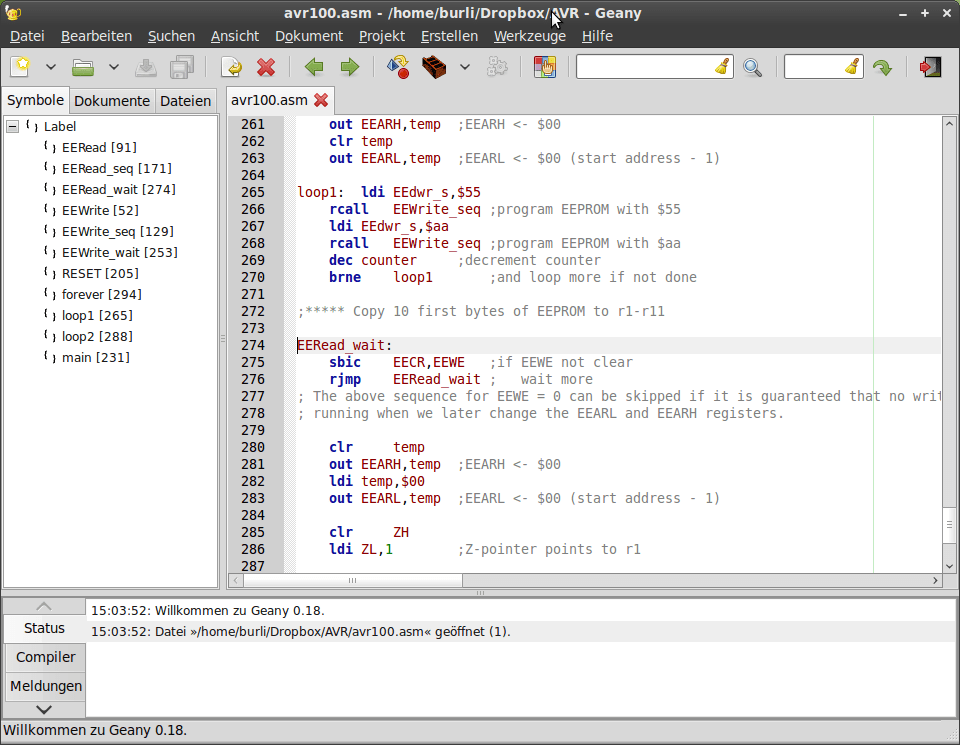This screenshot has height=745, width=960.
Task: Click the red X close document icon
Action: [265, 67]
